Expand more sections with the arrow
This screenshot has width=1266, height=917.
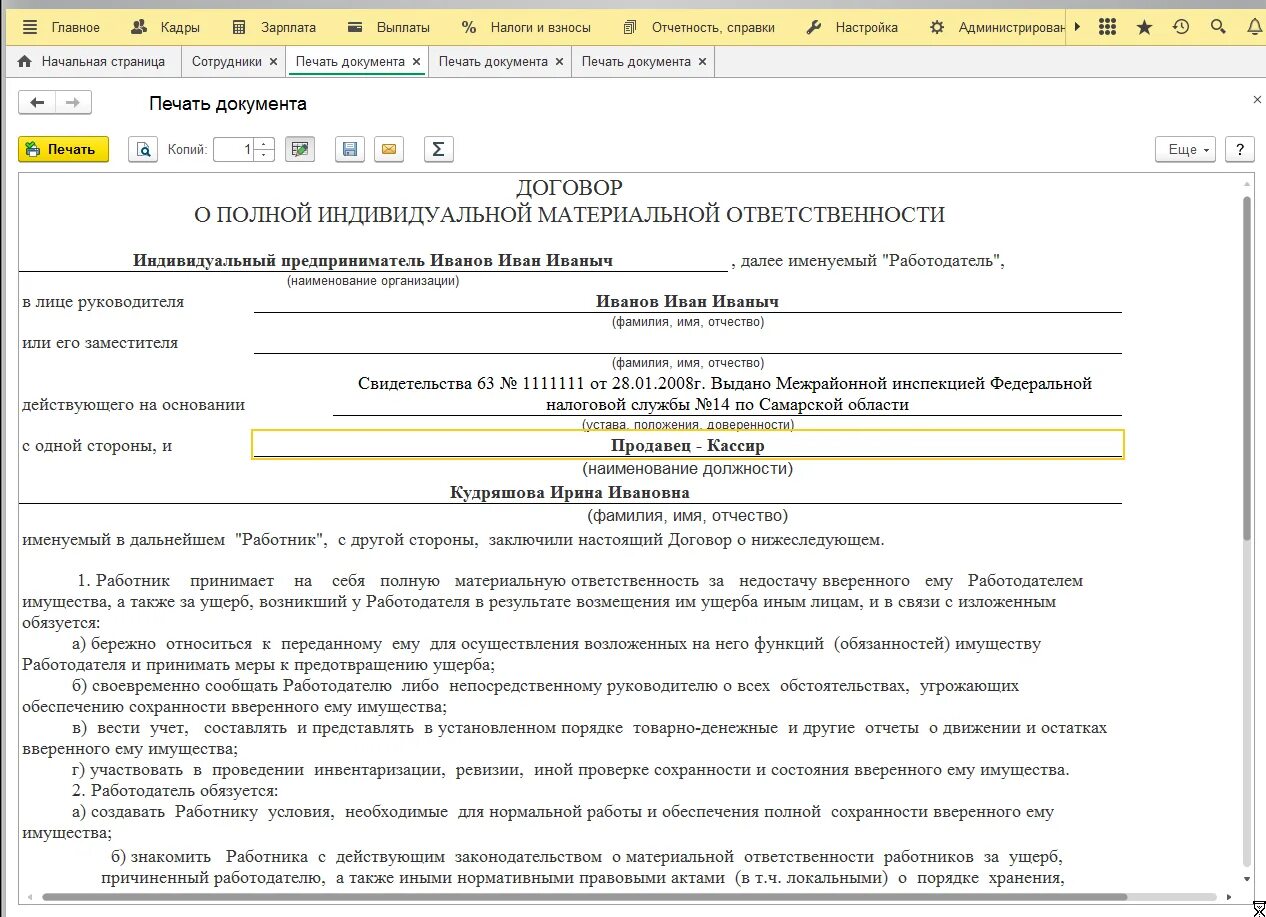pos(1077,27)
